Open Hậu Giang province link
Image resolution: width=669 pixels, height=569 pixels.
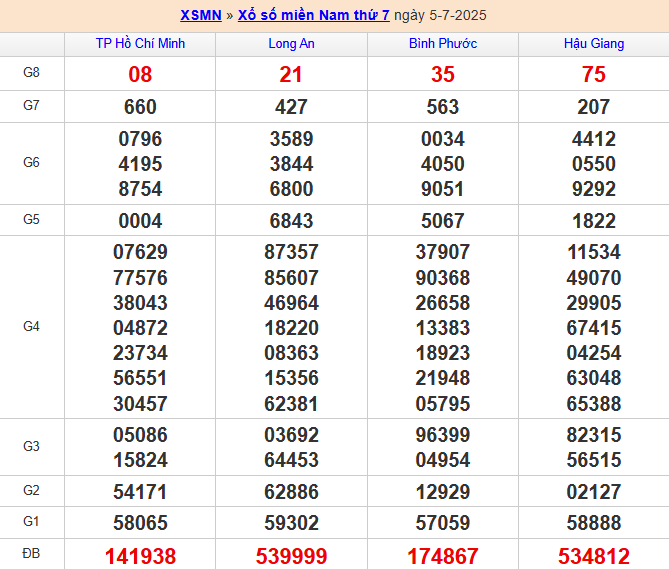point(594,44)
